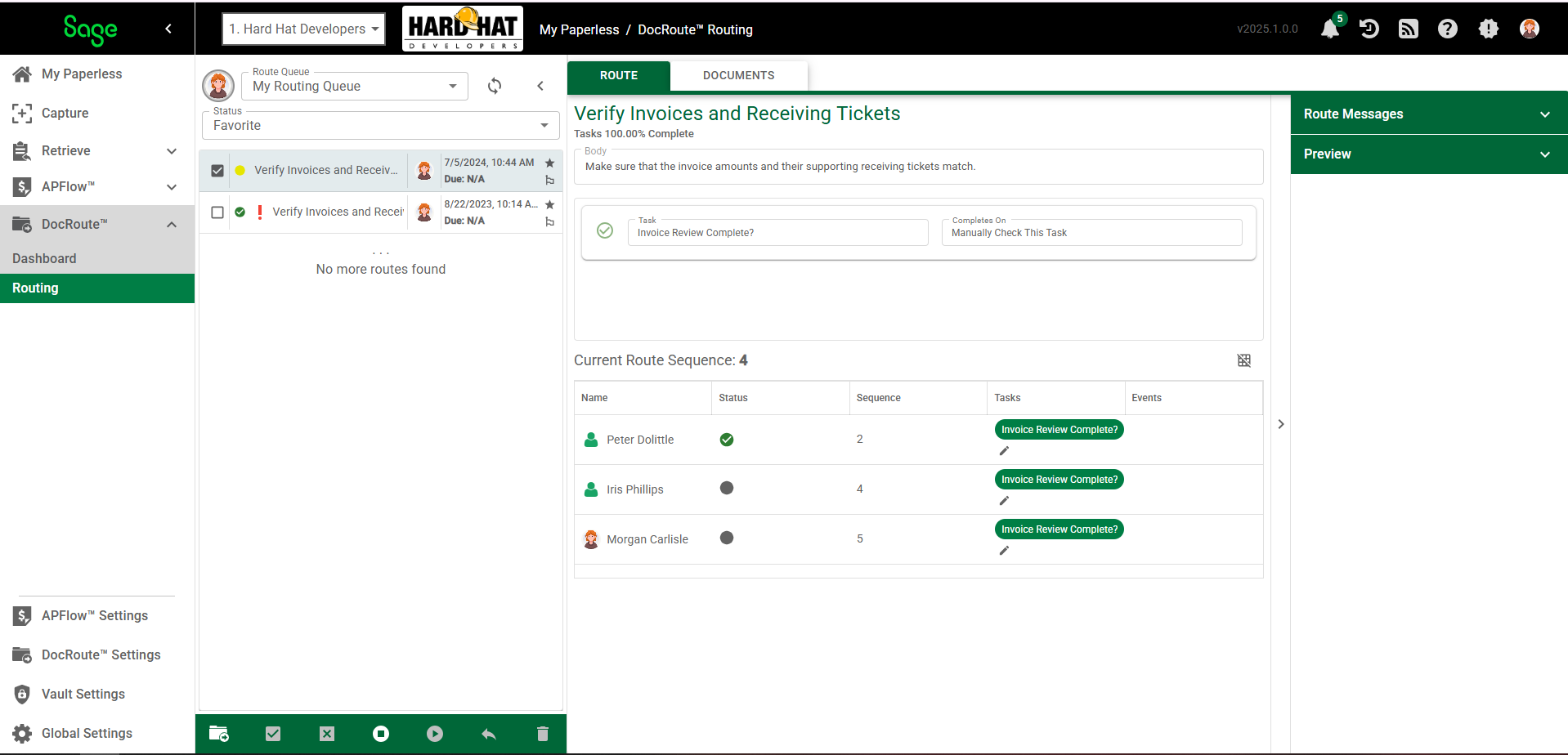The image size is (1568, 755).
Task: Click My Paperless breadcrumb link
Action: coord(579,29)
